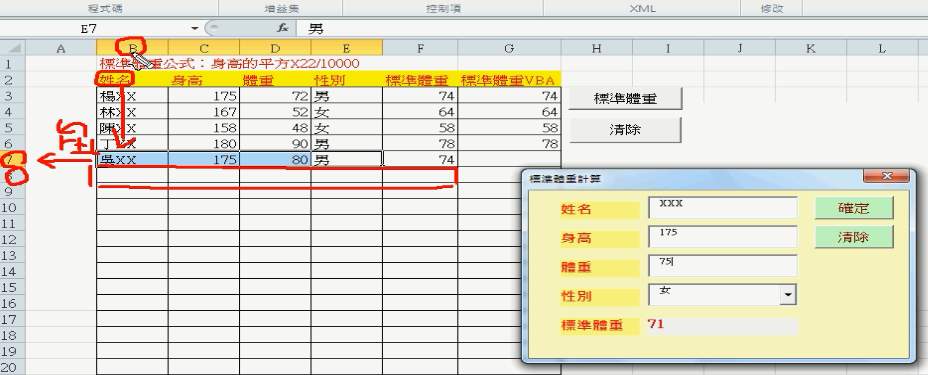The height and width of the screenshot is (375, 928).
Task: Click the 體重 cell showing 80
Action: point(275,159)
